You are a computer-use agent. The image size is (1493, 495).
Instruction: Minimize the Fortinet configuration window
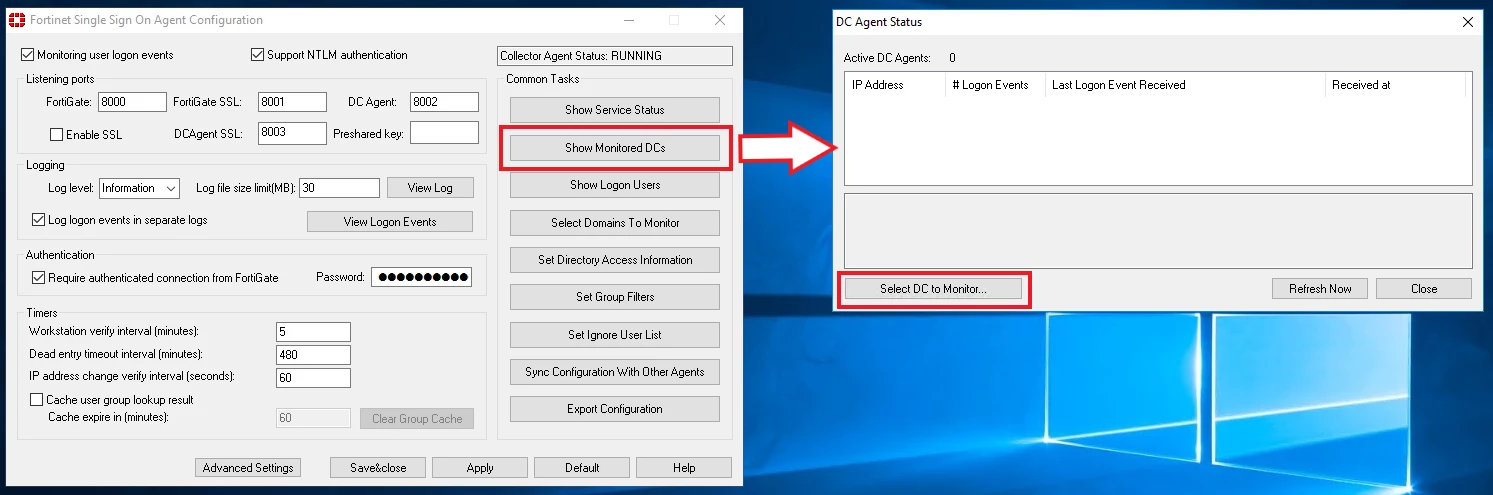628,20
